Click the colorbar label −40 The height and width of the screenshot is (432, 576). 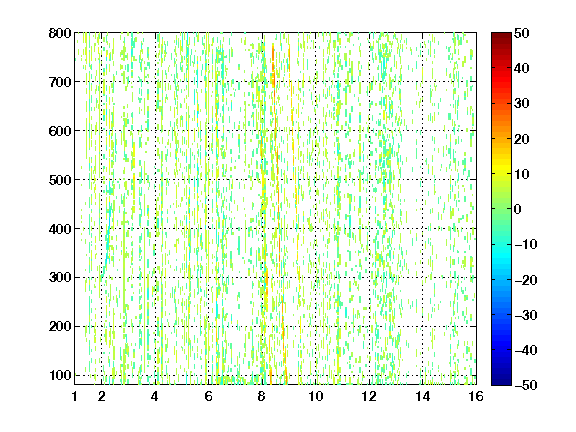[x=526, y=350]
